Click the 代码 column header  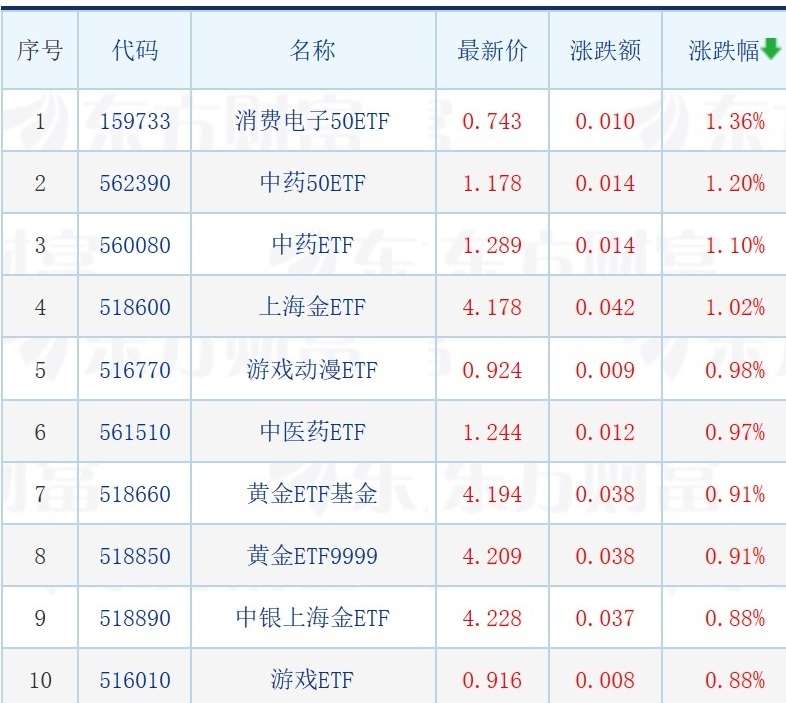(135, 51)
